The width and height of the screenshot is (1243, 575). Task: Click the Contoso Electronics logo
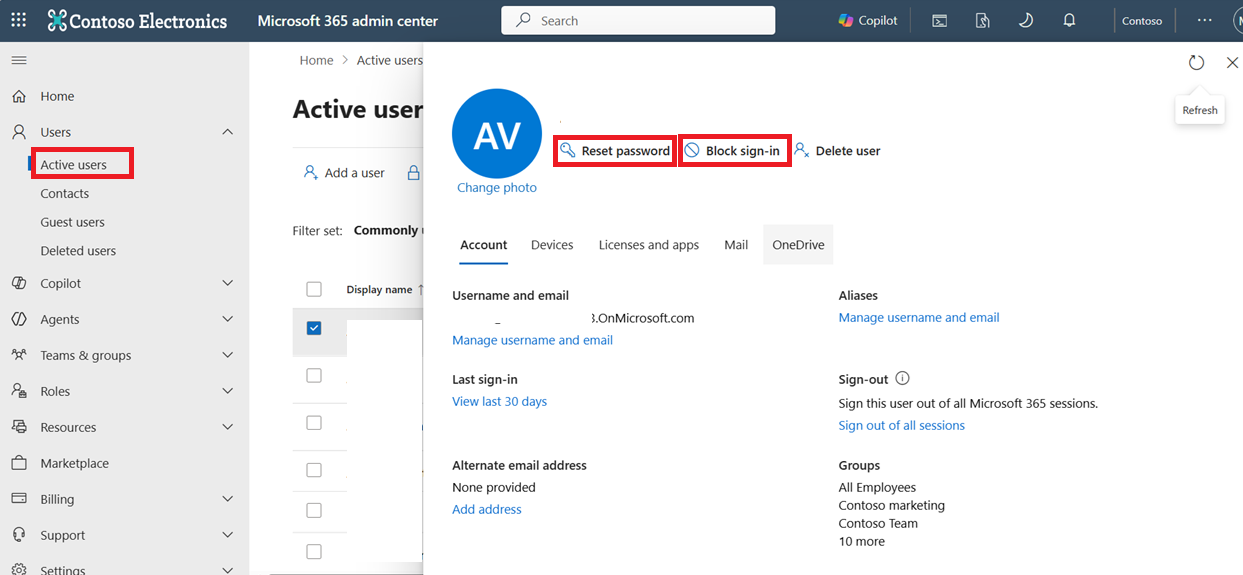(x=137, y=20)
